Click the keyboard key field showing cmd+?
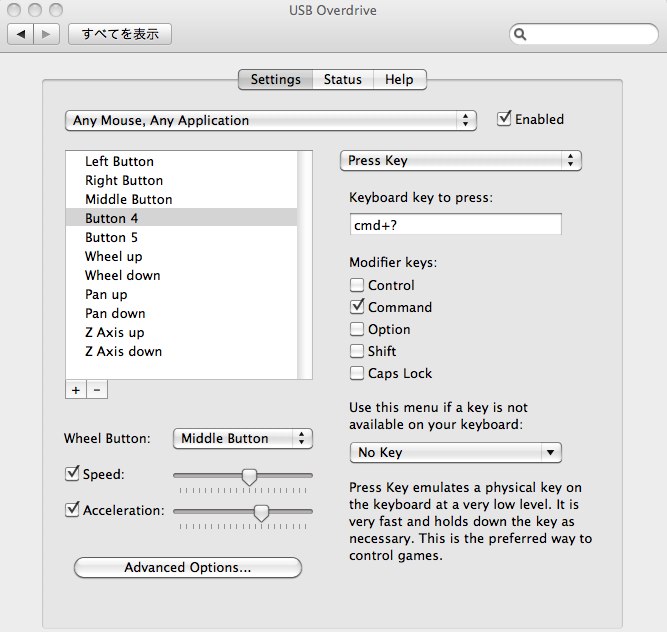 [456, 224]
